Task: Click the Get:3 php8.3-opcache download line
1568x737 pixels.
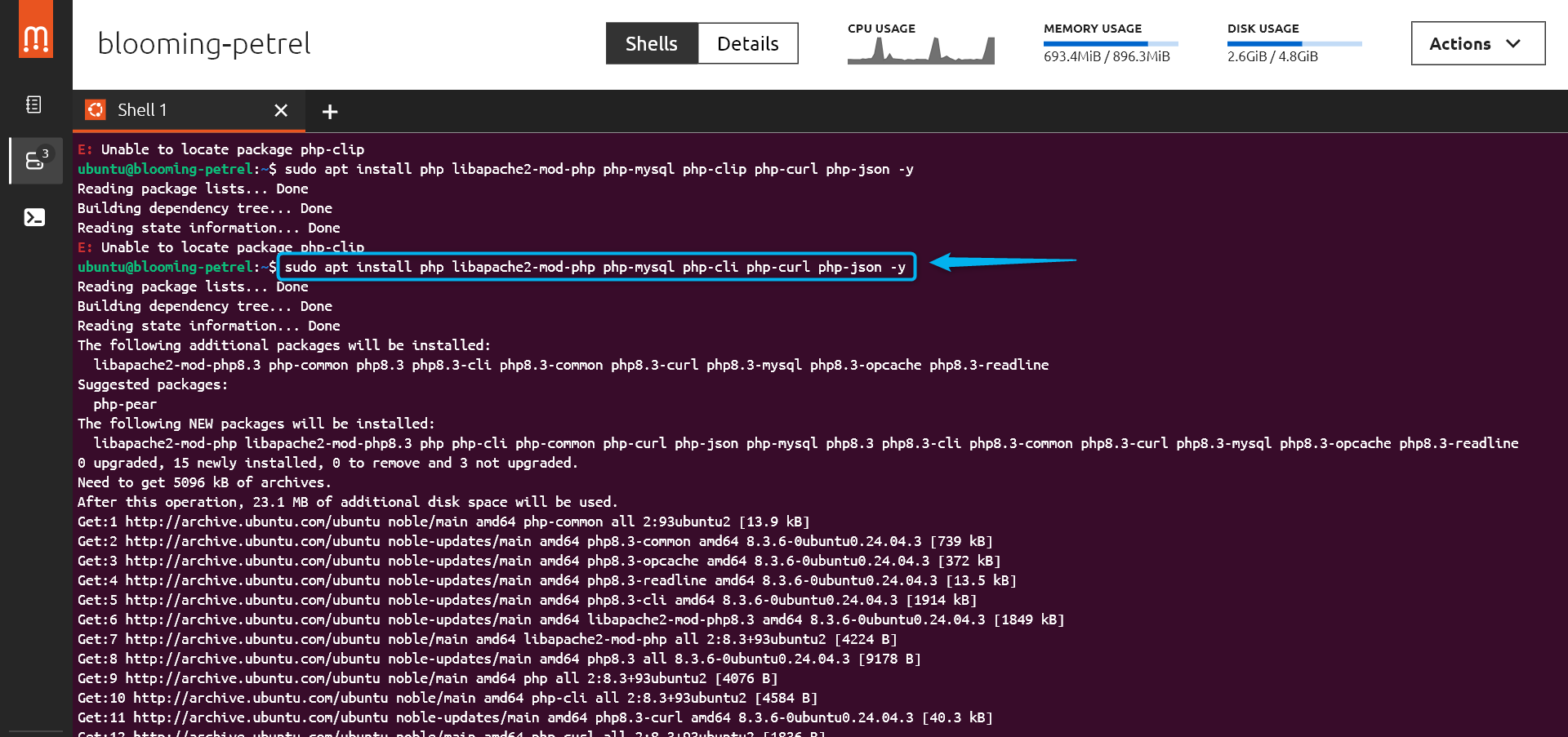Action: (x=539, y=561)
